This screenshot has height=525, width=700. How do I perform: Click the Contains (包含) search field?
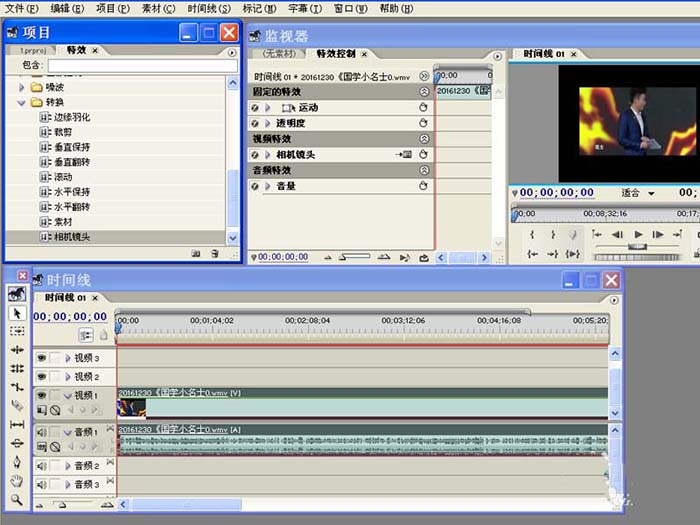[143, 66]
